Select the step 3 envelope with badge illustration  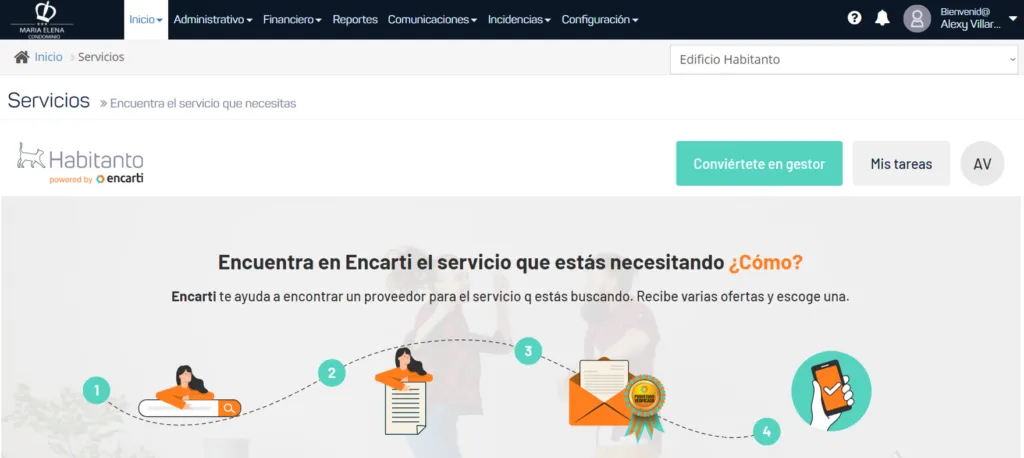point(616,397)
